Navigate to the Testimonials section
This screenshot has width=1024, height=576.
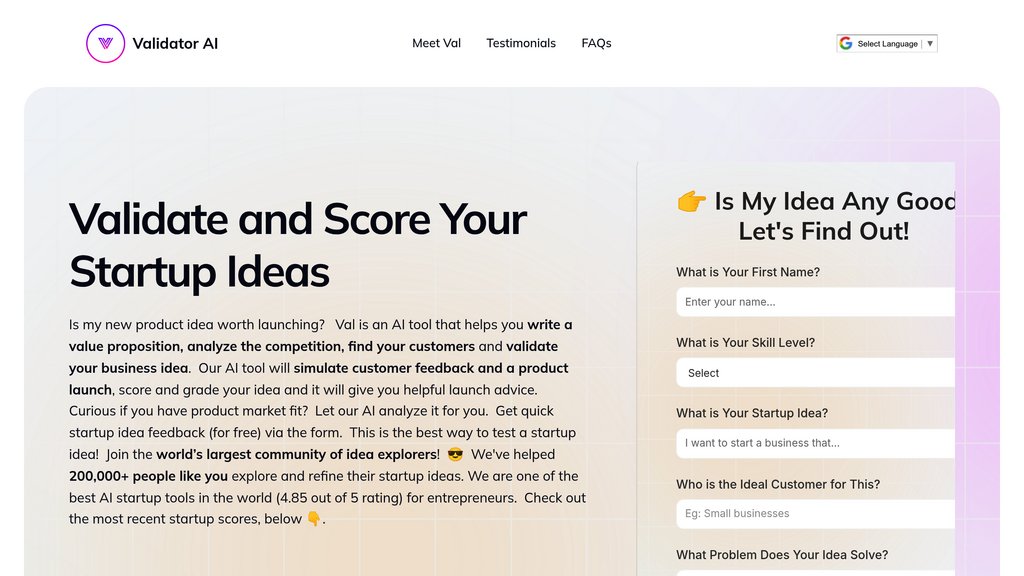521,43
